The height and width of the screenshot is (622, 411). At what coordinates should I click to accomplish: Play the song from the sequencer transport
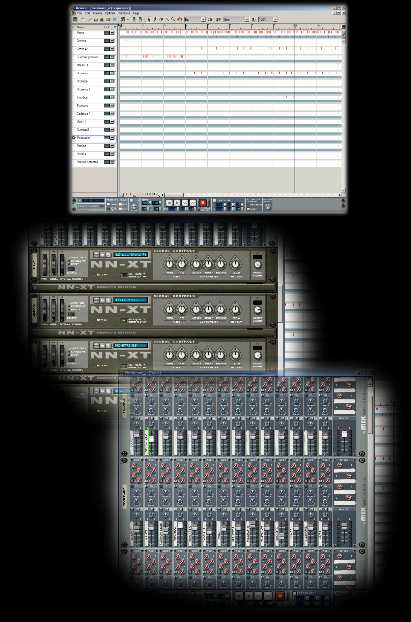[x=177, y=203]
